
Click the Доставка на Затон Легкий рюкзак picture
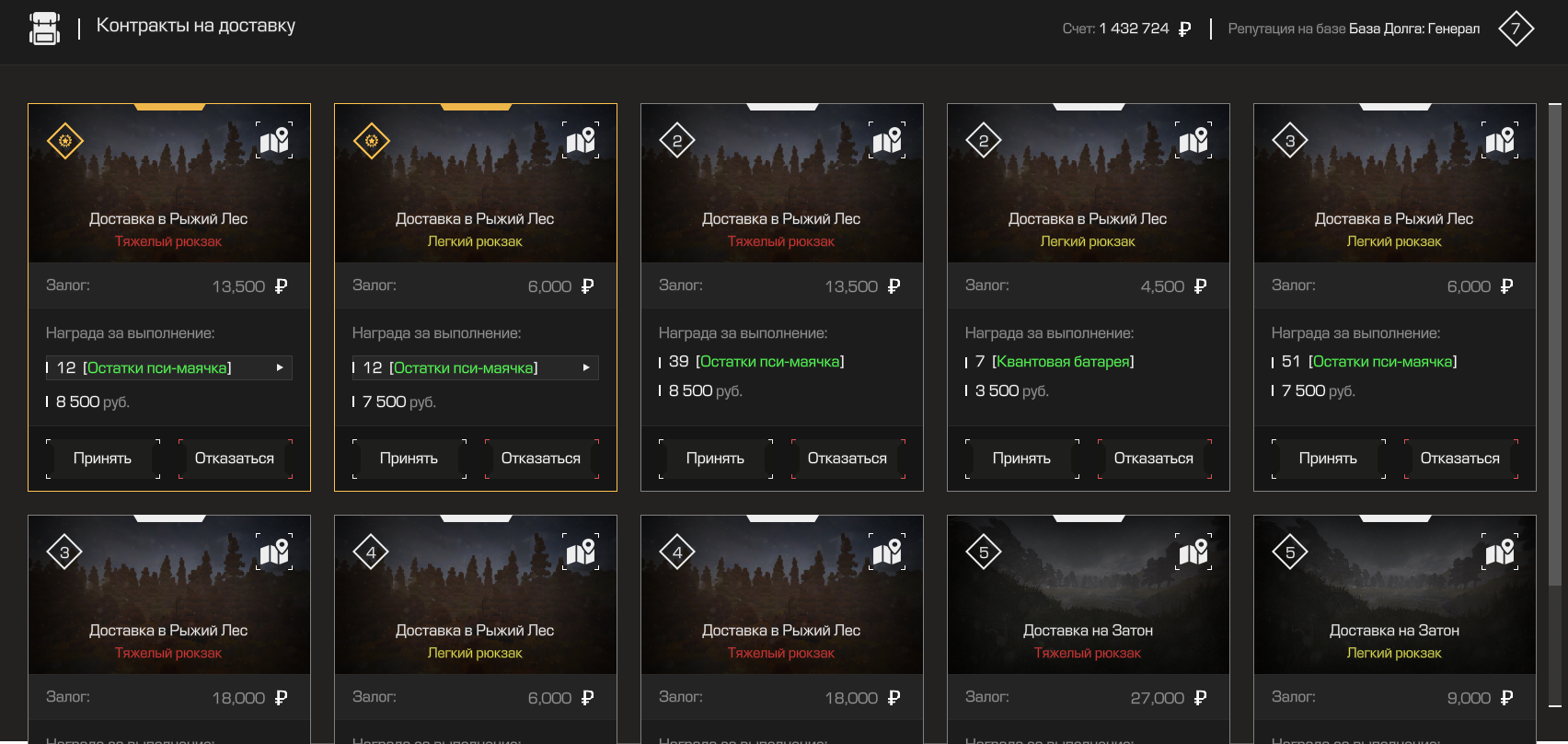1395,595
